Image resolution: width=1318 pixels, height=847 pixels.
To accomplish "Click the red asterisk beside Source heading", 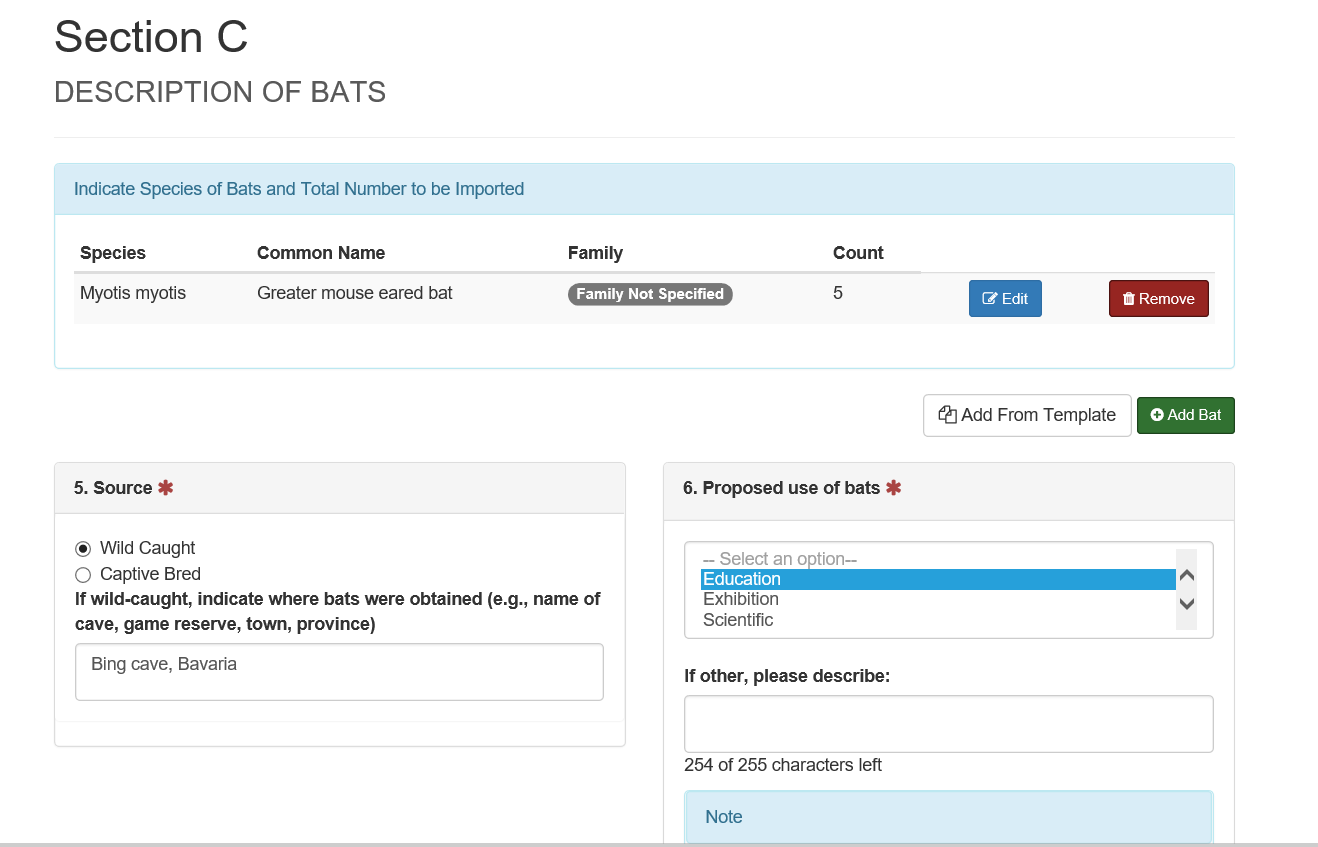I will [165, 488].
